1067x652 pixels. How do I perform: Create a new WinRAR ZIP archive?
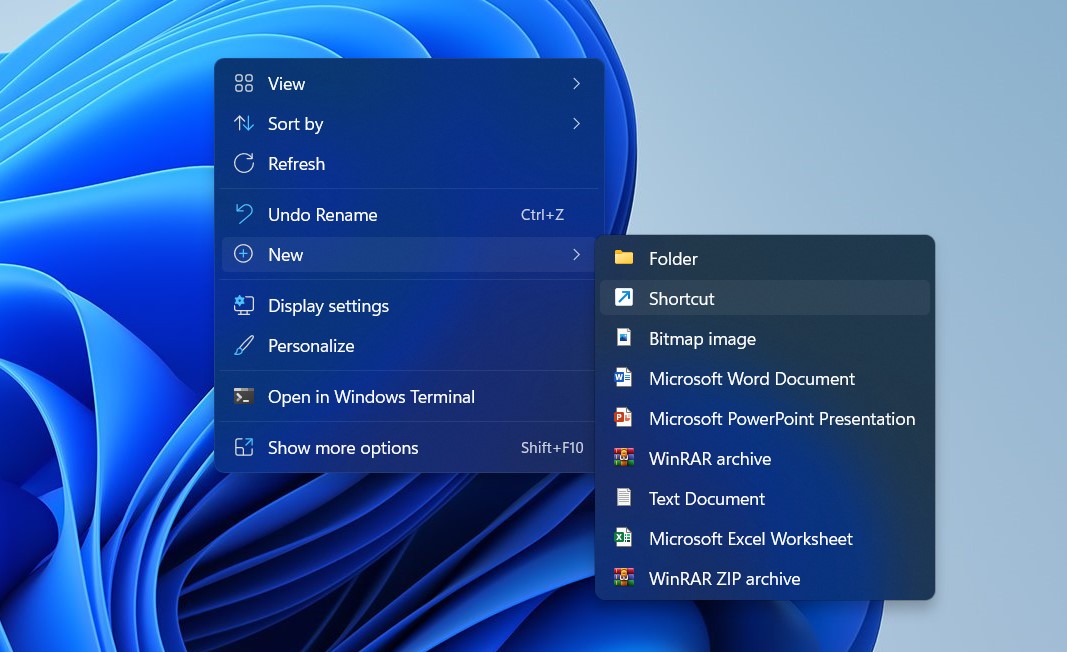724,578
